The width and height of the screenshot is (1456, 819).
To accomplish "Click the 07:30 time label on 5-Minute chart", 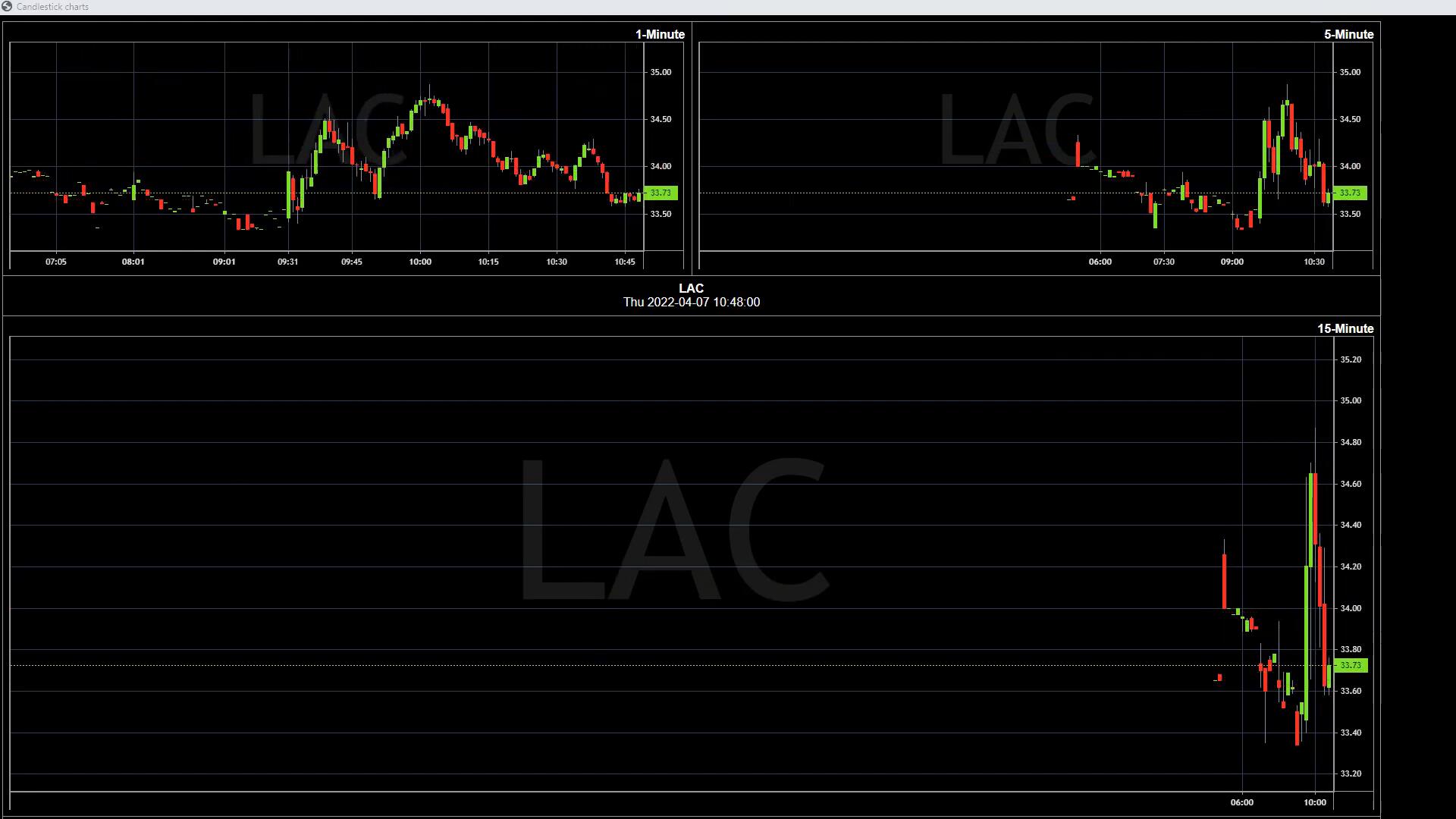I will point(1163,262).
